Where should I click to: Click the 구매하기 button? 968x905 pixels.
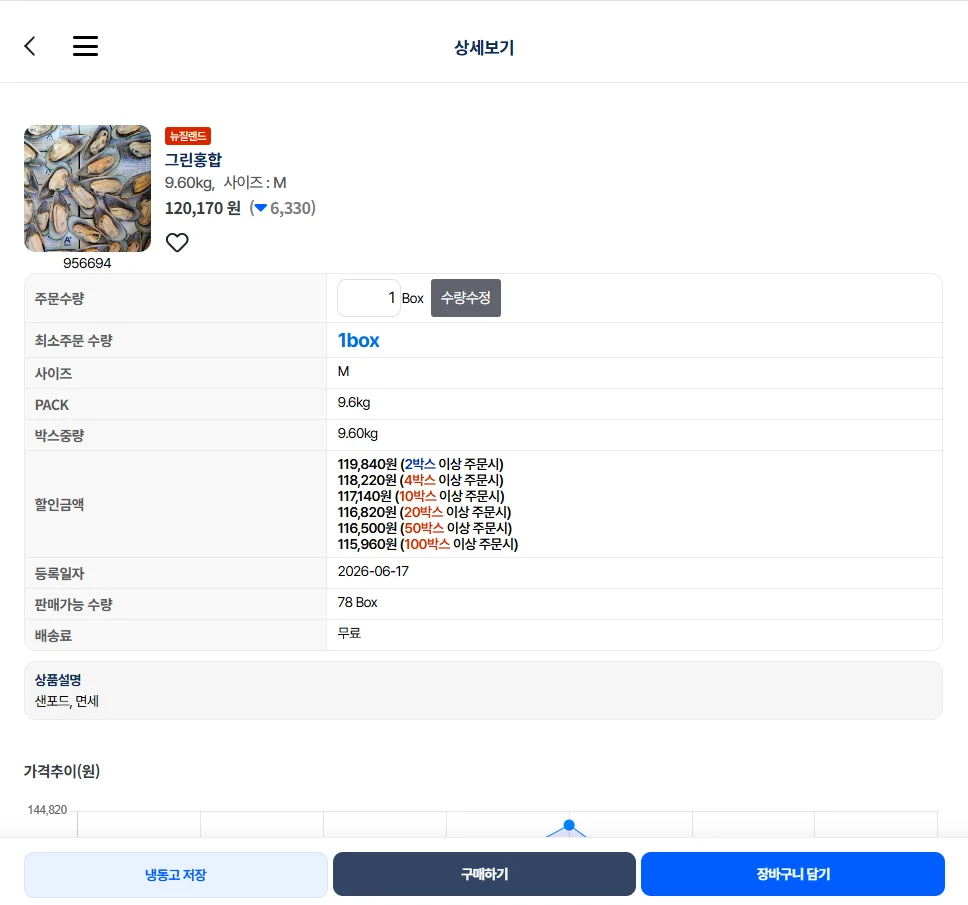pos(484,874)
